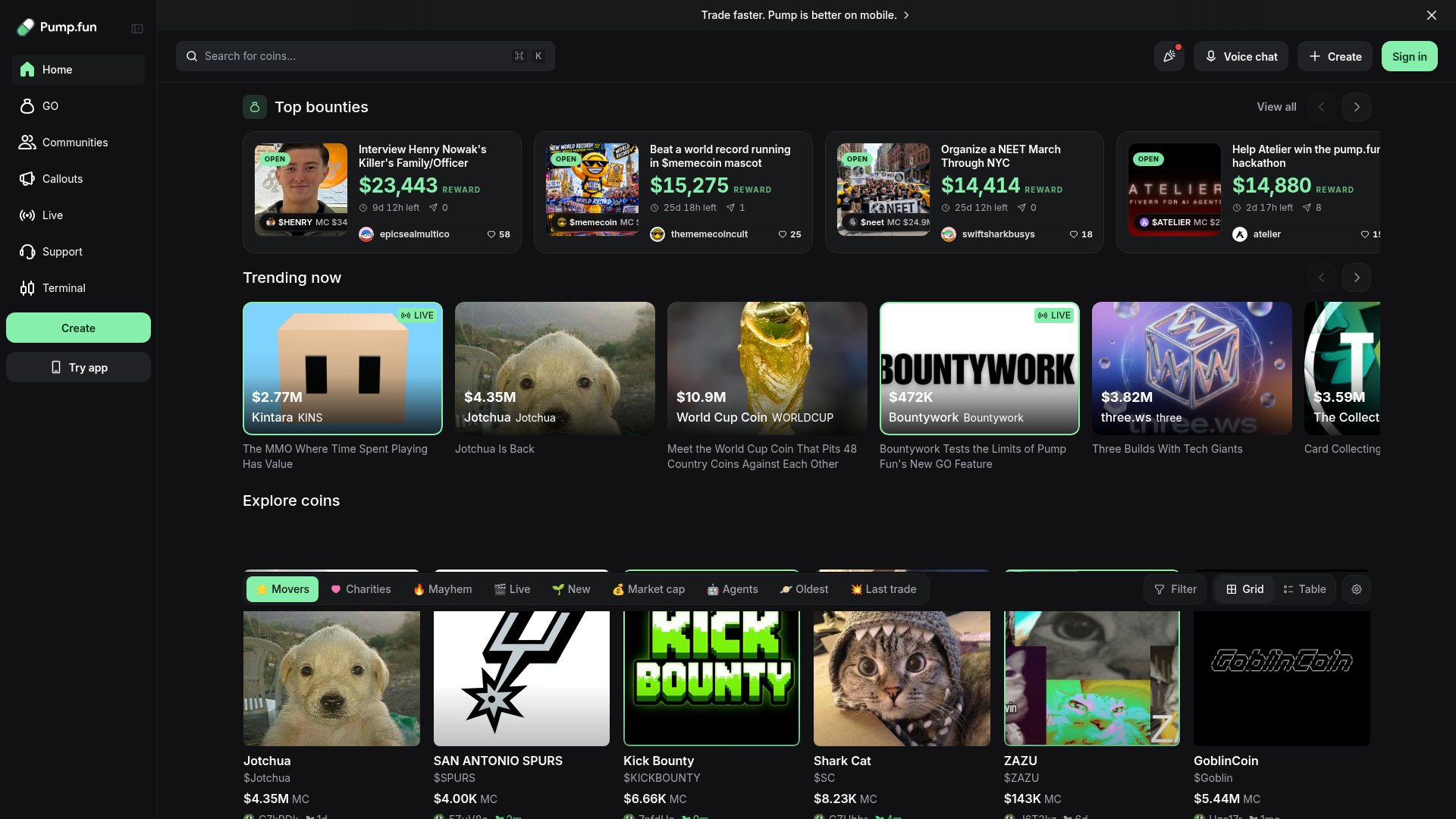This screenshot has width=1456, height=819.
Task: Go to next trending coins chevron
Action: (1357, 278)
